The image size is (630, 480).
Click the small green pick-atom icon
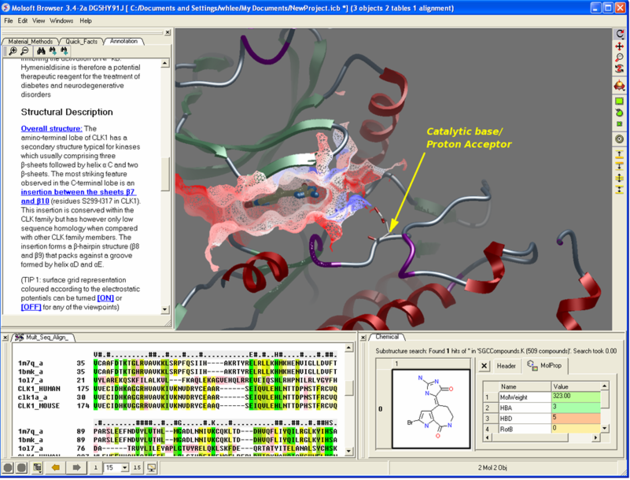620,124
